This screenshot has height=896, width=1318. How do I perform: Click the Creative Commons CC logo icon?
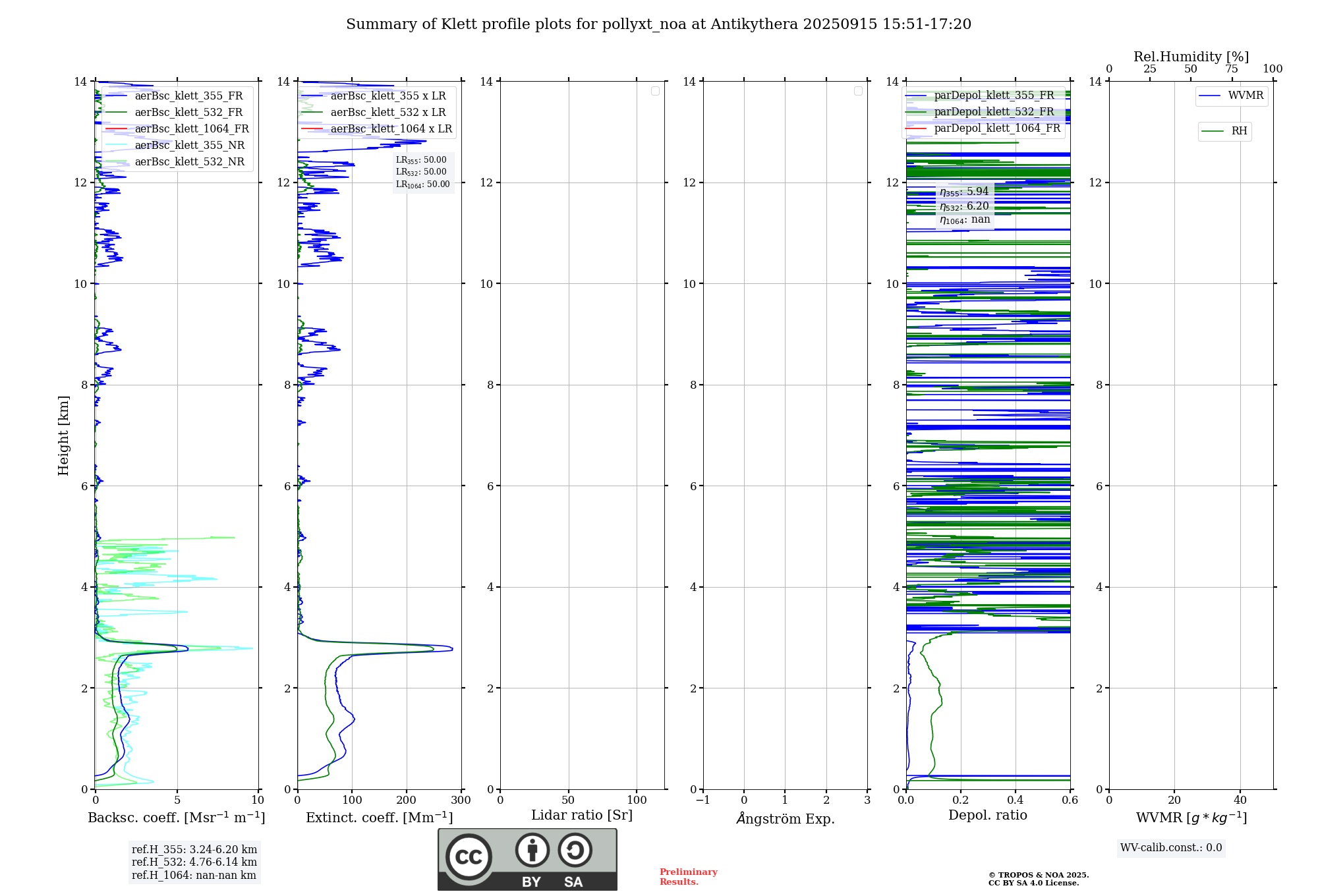click(x=469, y=856)
